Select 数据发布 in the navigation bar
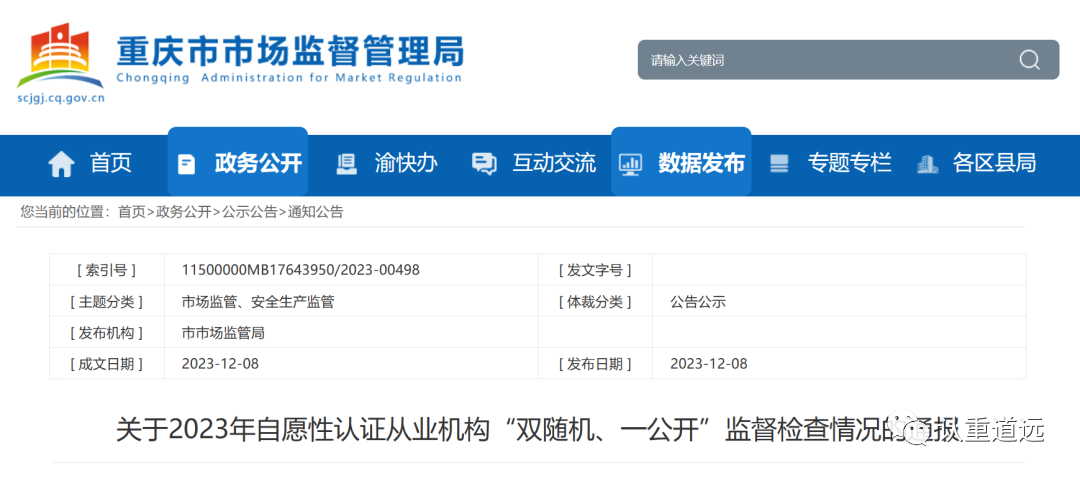Viewport: 1080px width, 478px height. click(701, 163)
